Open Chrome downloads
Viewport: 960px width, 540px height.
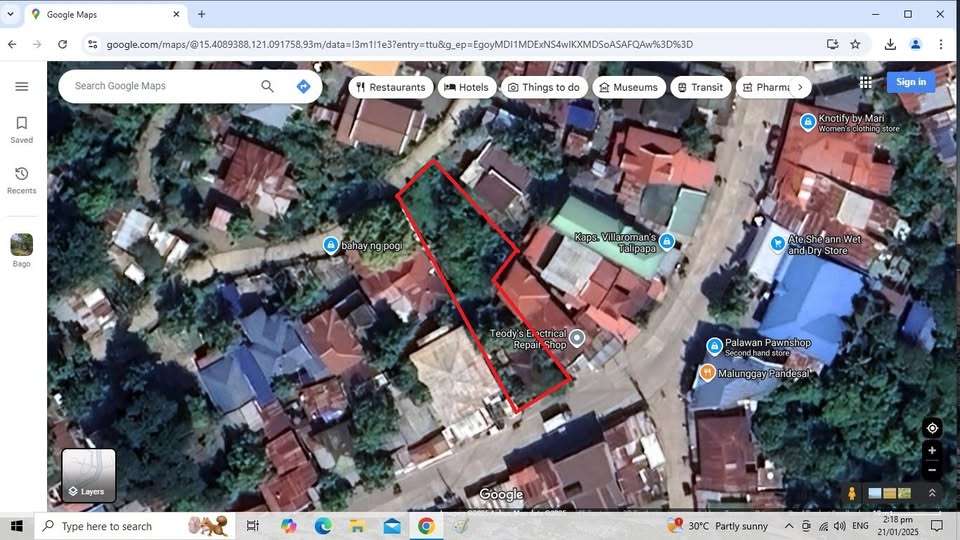pos(890,44)
